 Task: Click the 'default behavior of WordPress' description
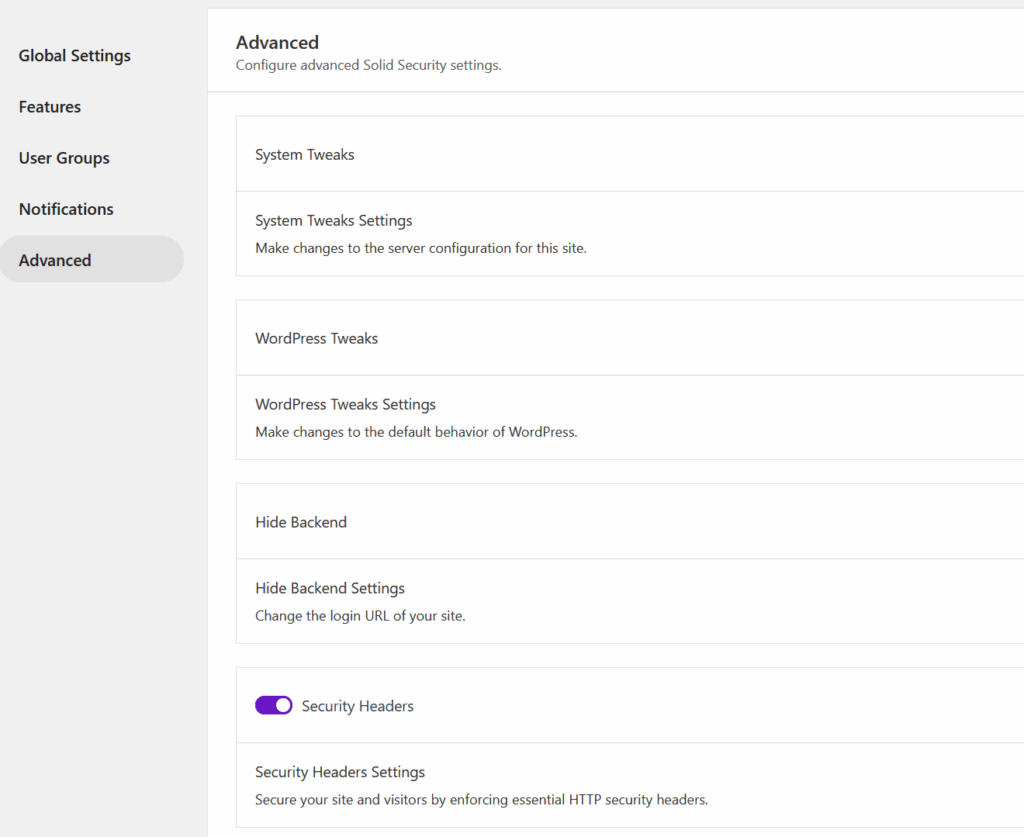point(416,432)
